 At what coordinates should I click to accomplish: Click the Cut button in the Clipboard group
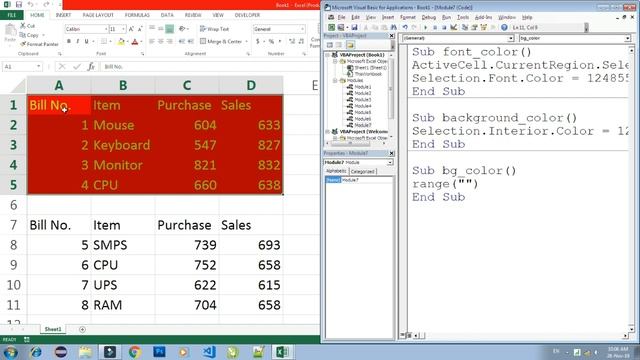click(28, 26)
